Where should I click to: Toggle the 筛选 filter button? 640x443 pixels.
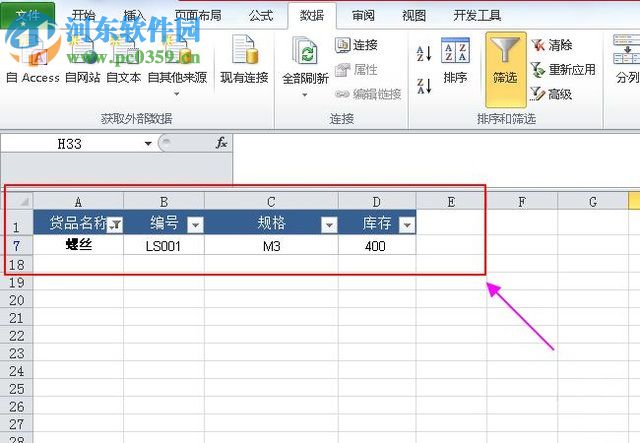505,69
